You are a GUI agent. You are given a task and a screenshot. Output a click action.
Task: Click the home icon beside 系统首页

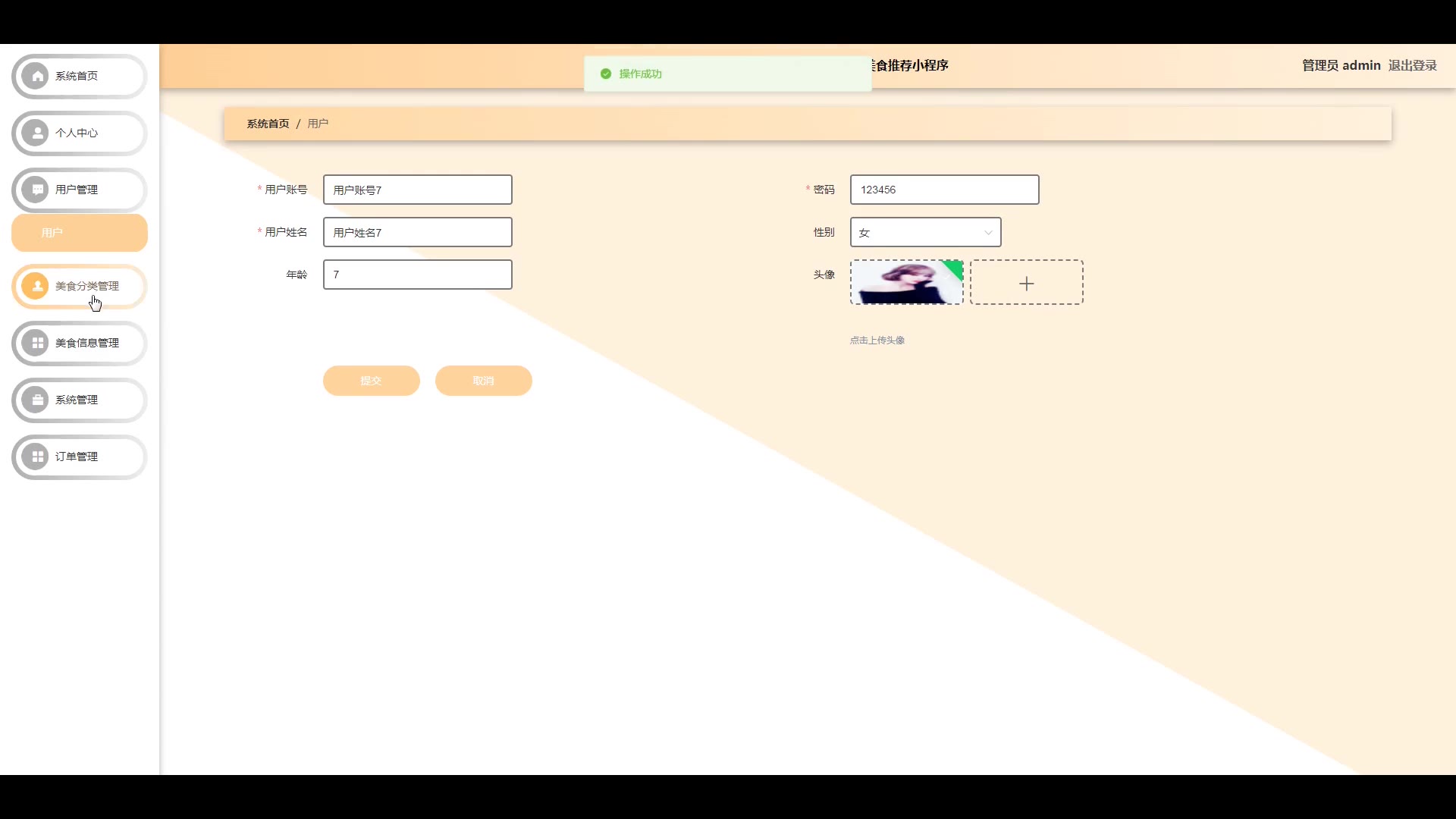point(36,76)
